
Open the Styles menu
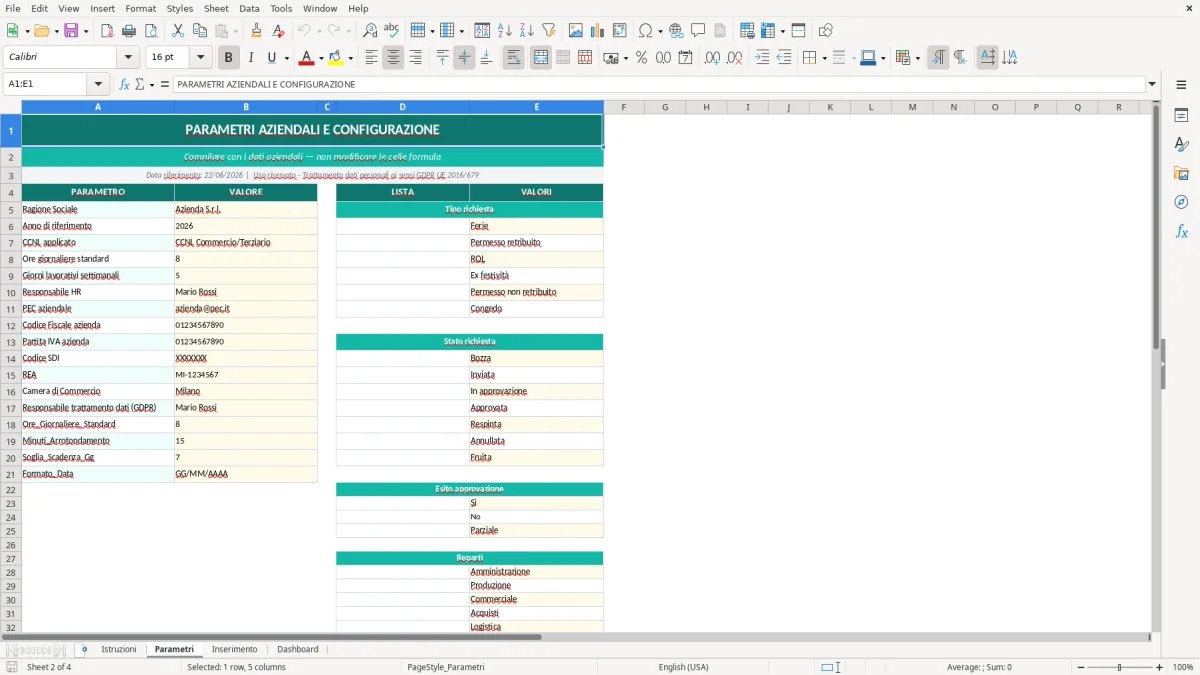180,8
